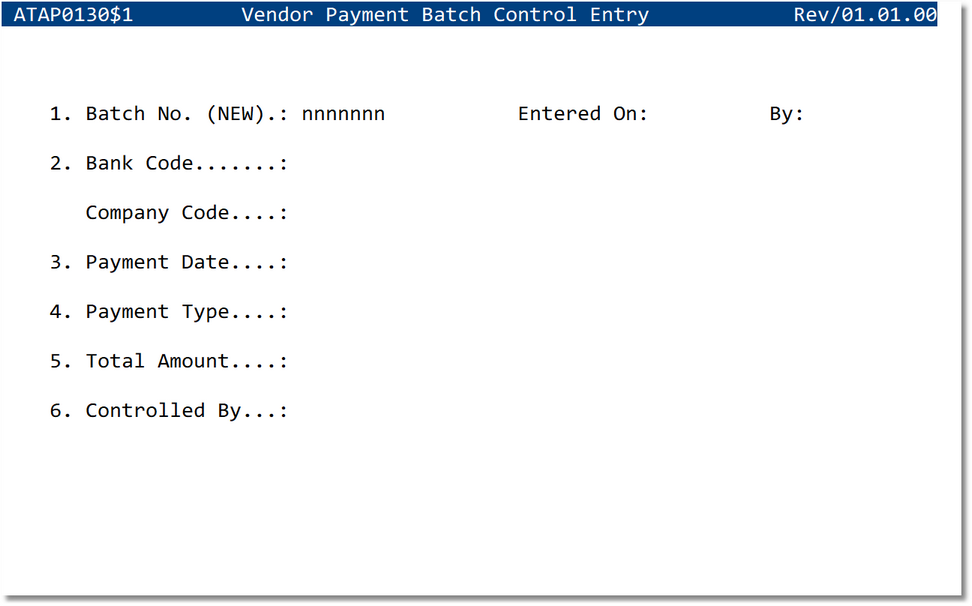This screenshot has height=606, width=972.
Task: Click the Vendor Payment Batch Control Entry title
Action: [444, 14]
